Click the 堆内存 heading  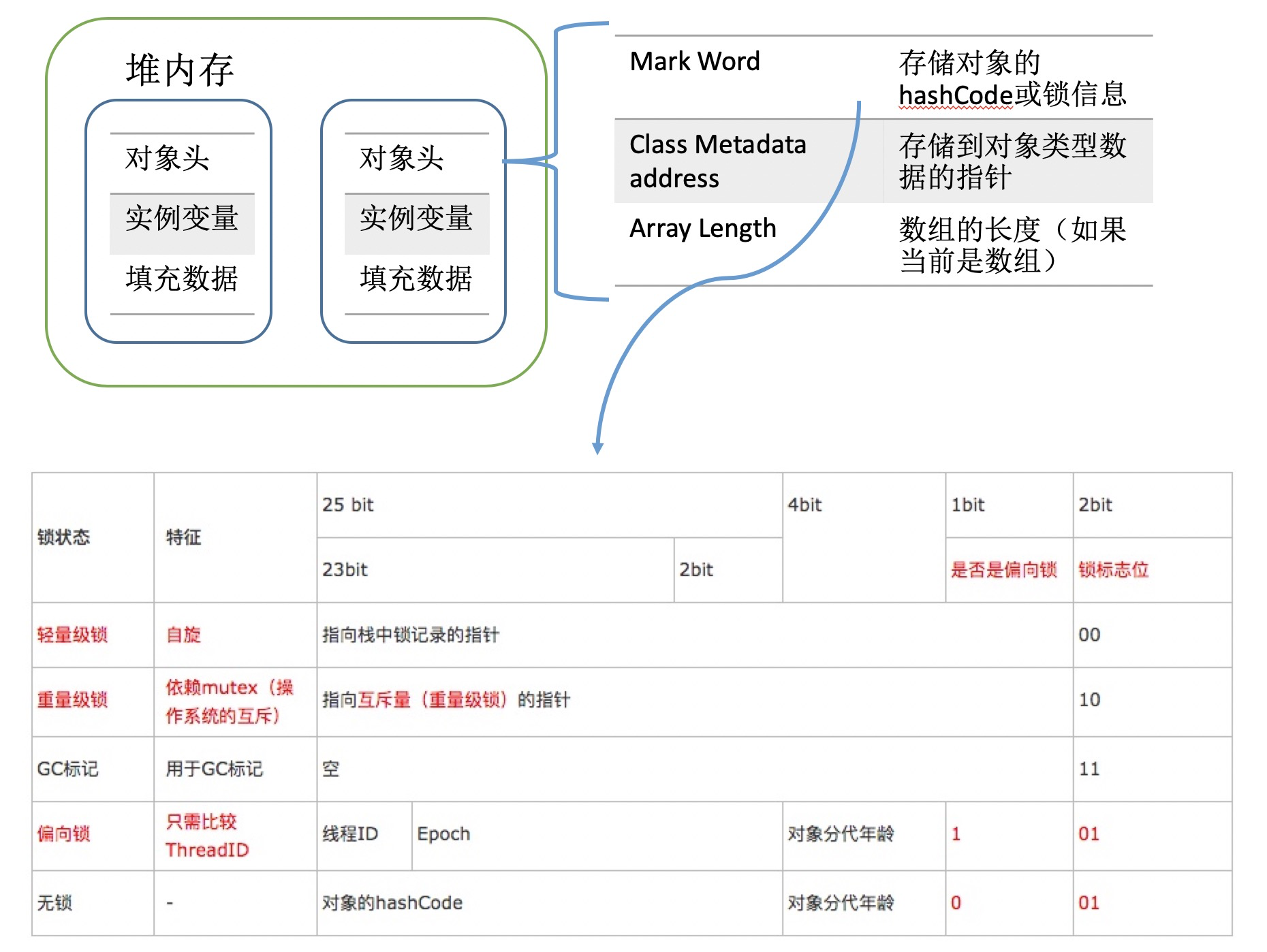[180, 70]
